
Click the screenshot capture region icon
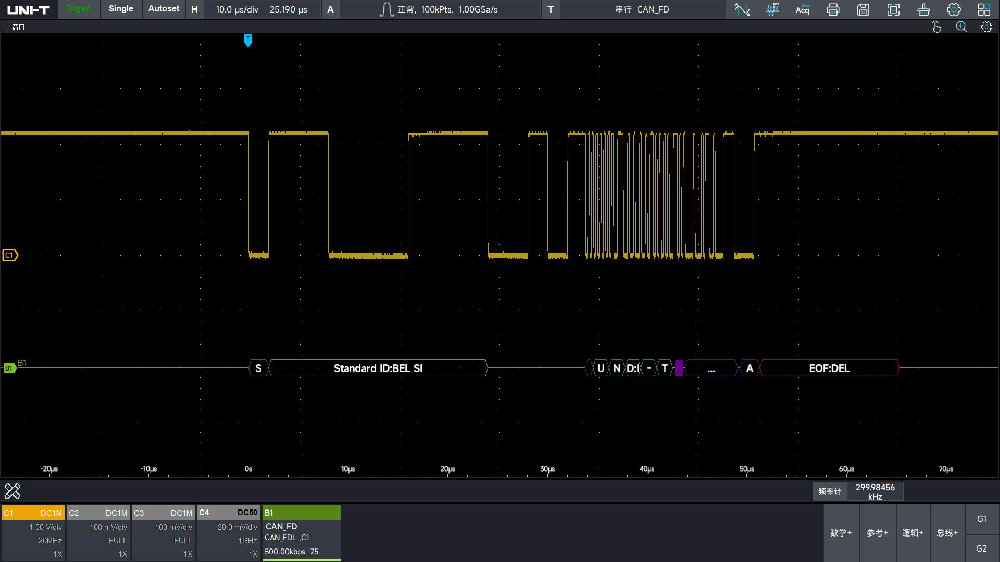[894, 9]
